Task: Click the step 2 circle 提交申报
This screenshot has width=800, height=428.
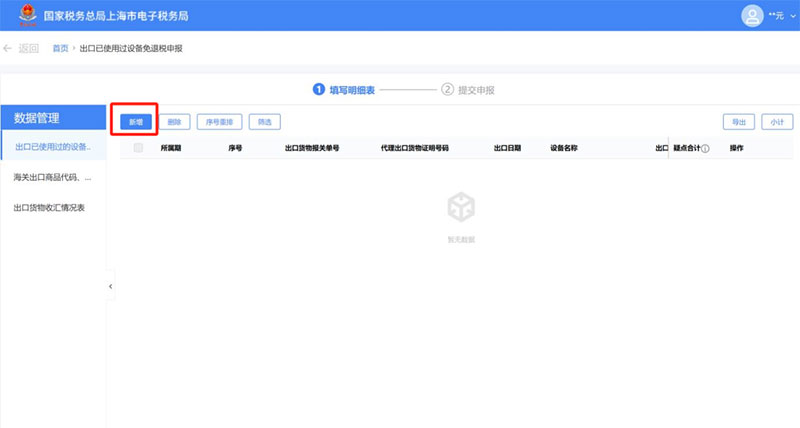Action: pos(448,90)
